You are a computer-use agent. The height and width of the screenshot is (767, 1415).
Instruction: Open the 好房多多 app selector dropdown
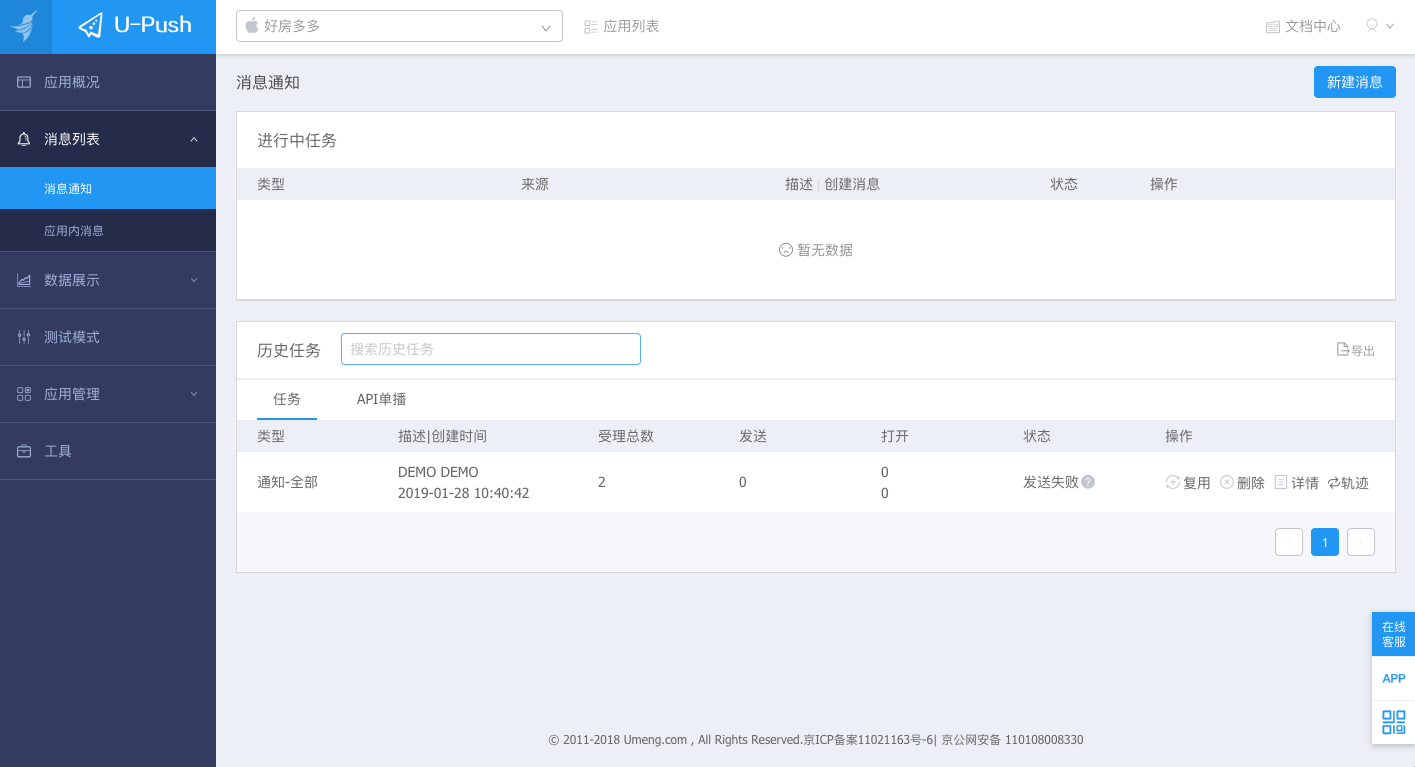click(399, 26)
